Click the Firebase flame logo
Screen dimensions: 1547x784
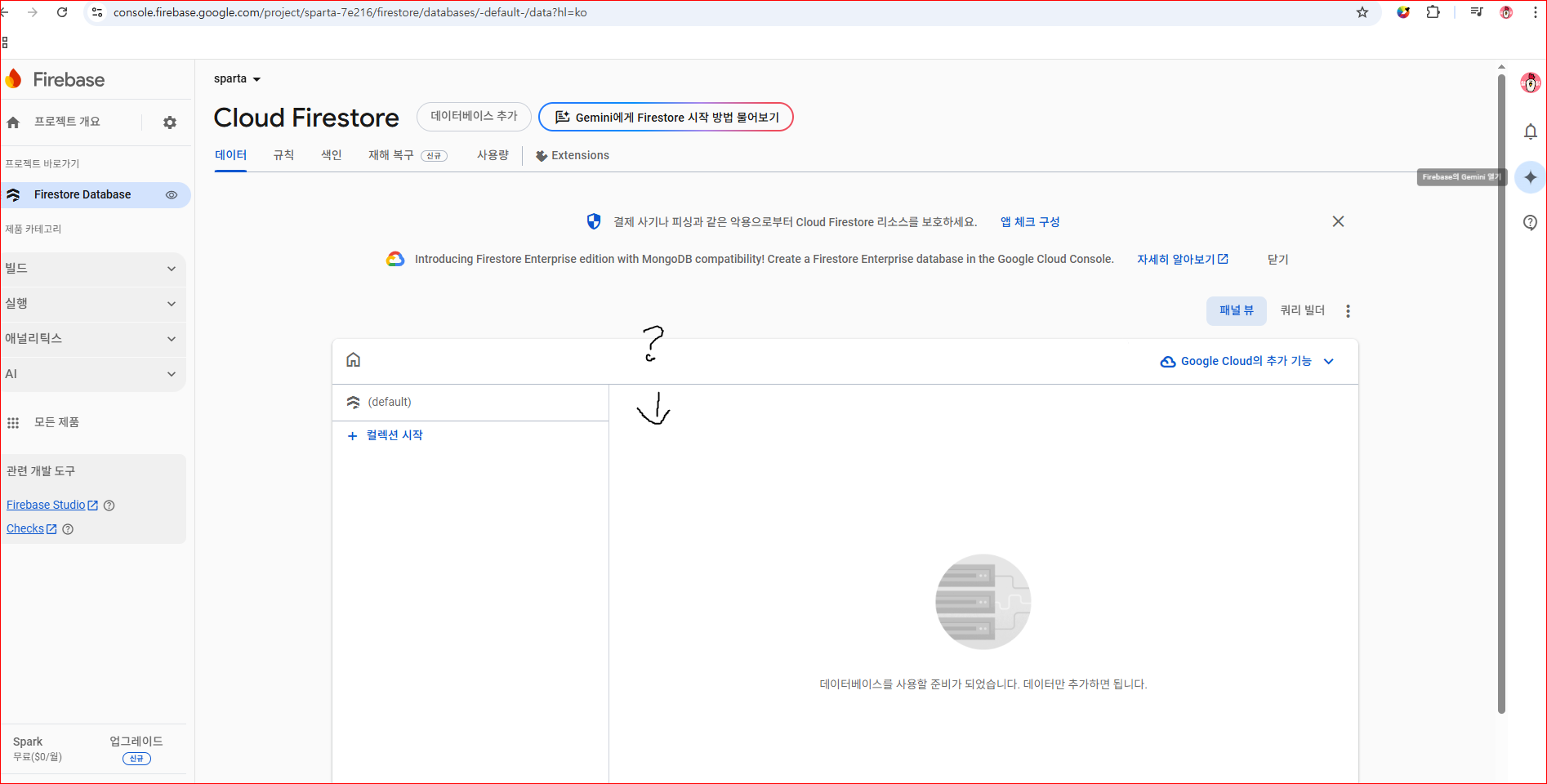13,79
